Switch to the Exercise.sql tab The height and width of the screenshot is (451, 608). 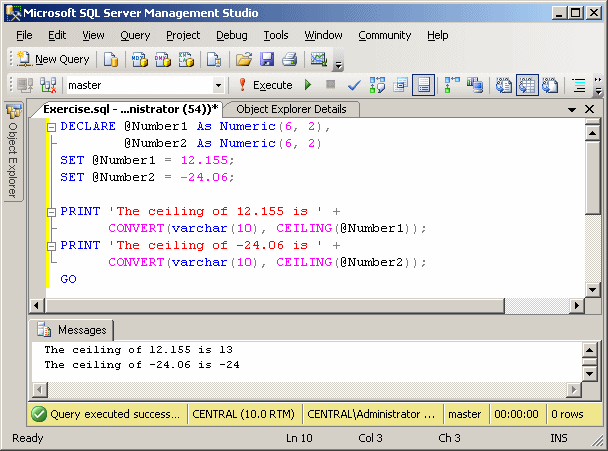click(x=130, y=109)
